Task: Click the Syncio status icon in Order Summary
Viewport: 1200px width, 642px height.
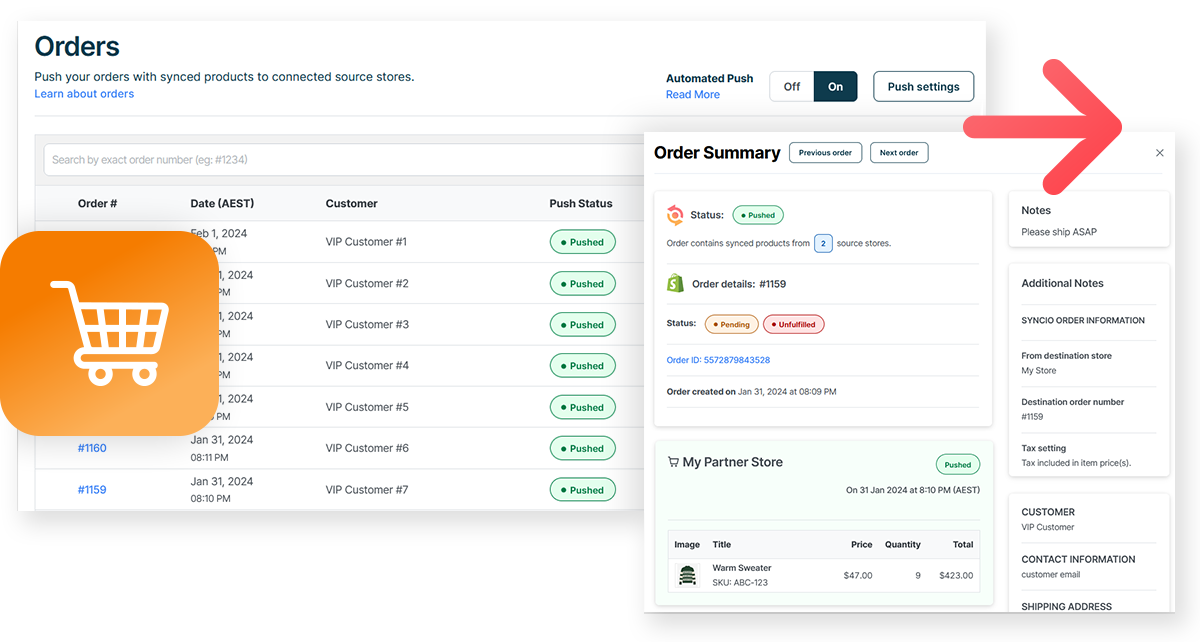Action: click(676, 214)
